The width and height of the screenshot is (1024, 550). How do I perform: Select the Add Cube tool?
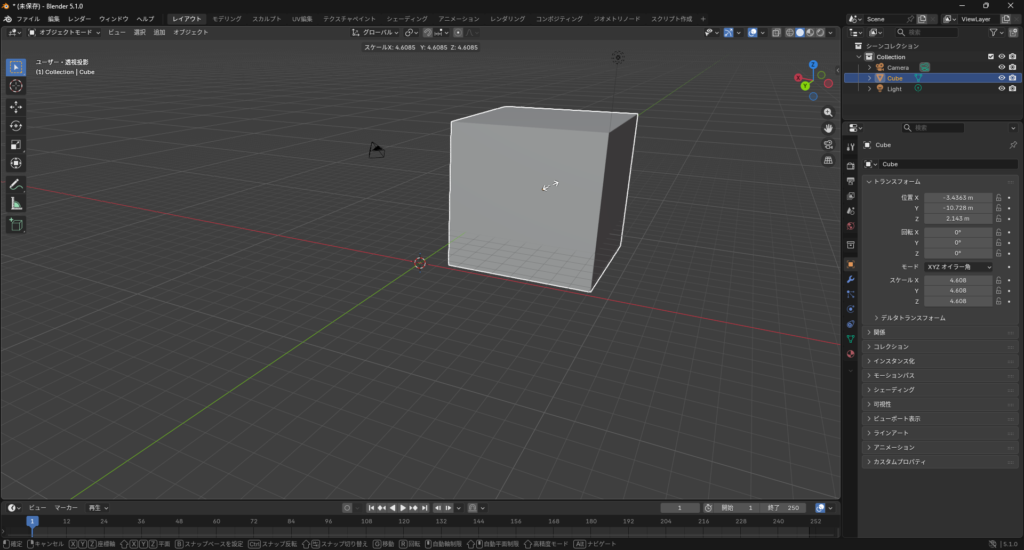[x=16, y=225]
